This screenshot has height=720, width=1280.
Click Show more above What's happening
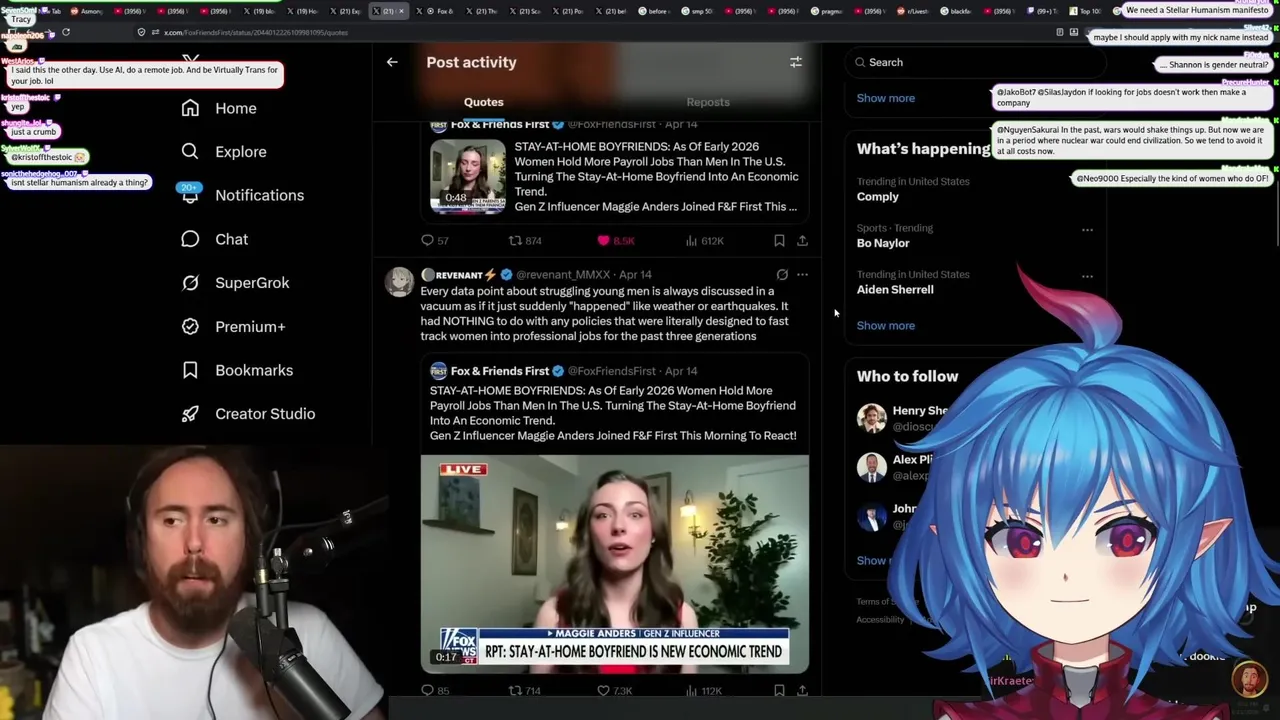pyautogui.click(x=886, y=98)
